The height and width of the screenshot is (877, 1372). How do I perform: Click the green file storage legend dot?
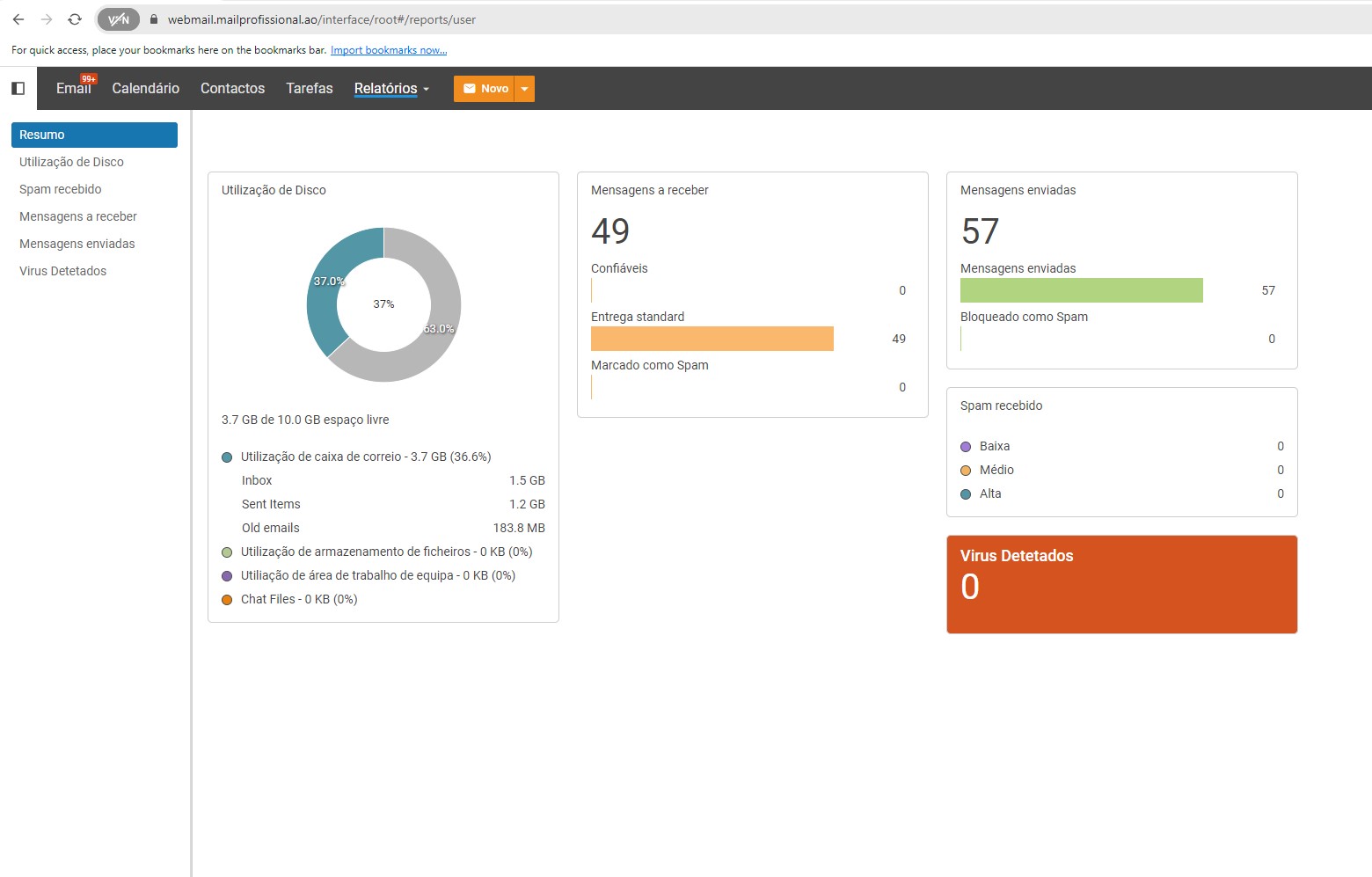click(227, 552)
